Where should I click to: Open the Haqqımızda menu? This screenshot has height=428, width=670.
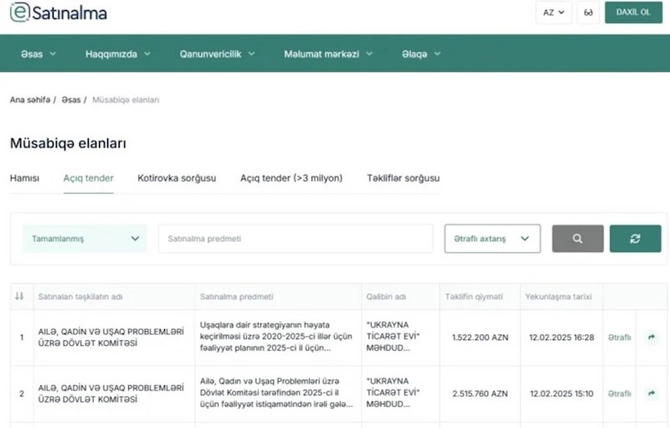click(x=118, y=54)
